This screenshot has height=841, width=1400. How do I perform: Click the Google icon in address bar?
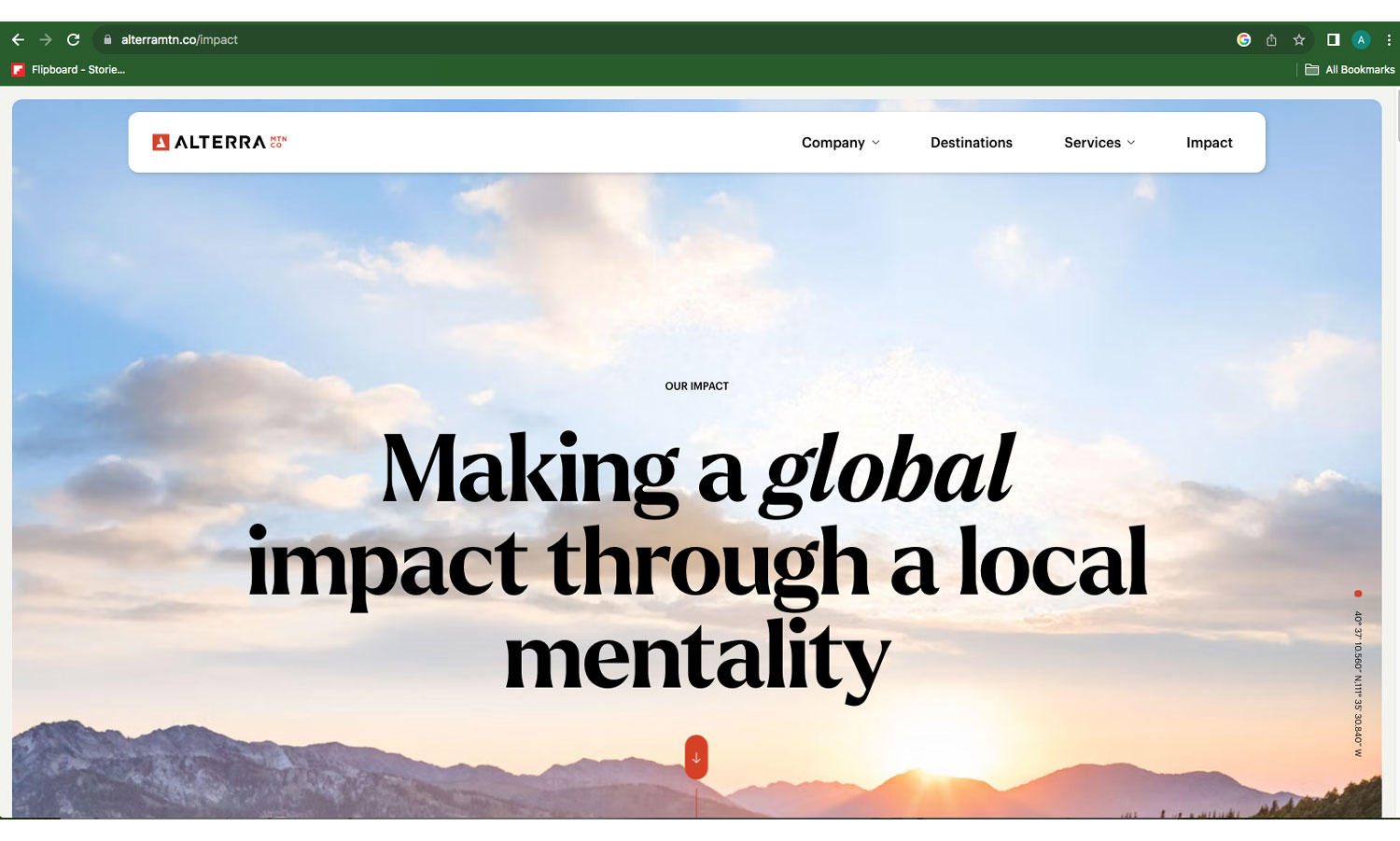(1243, 40)
